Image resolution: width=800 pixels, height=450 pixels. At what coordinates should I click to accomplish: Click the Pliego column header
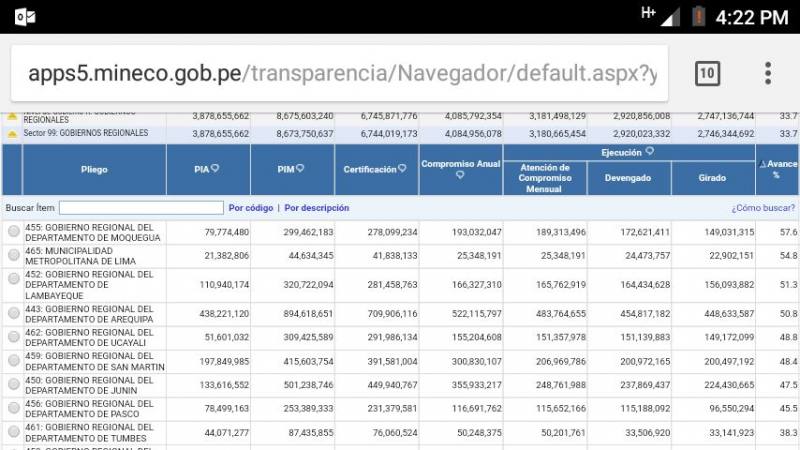94,169
